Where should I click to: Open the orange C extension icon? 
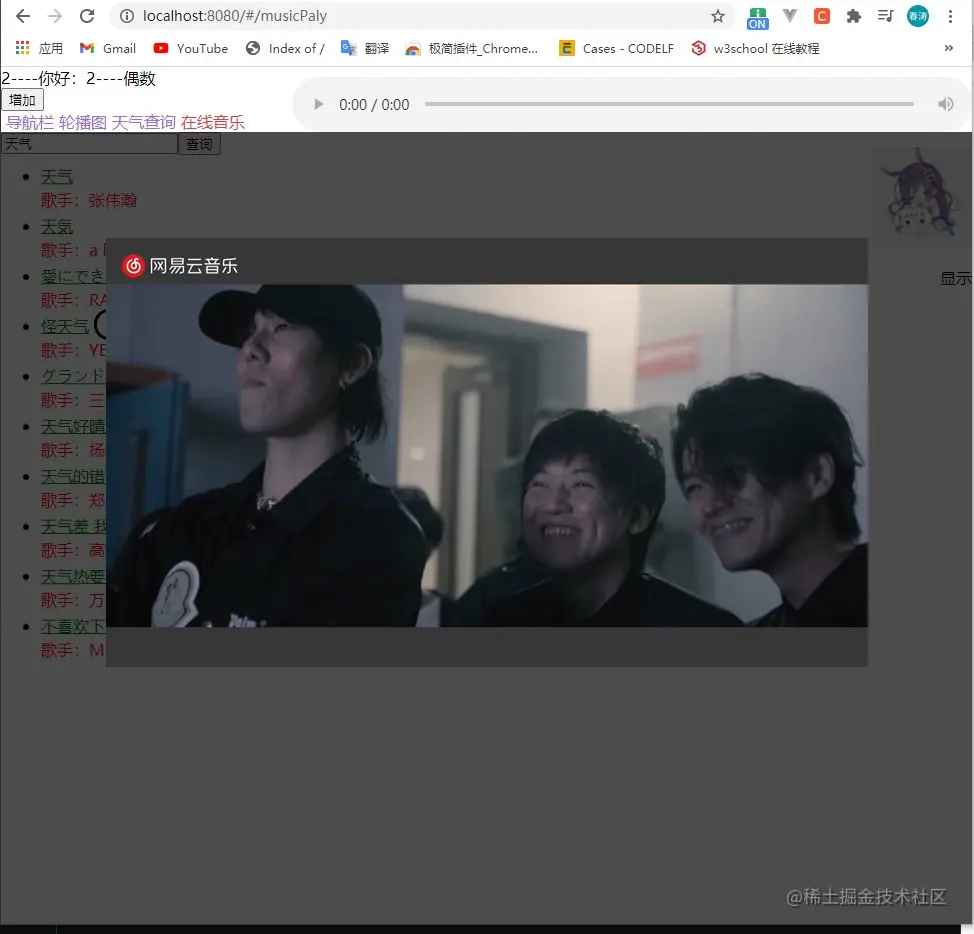[822, 16]
